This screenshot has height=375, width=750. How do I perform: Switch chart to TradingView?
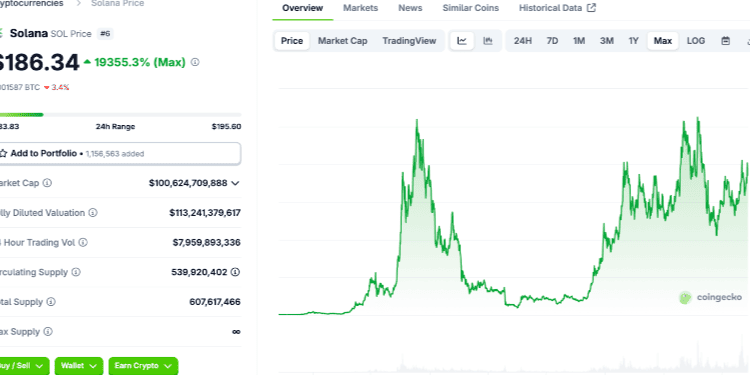tap(409, 41)
